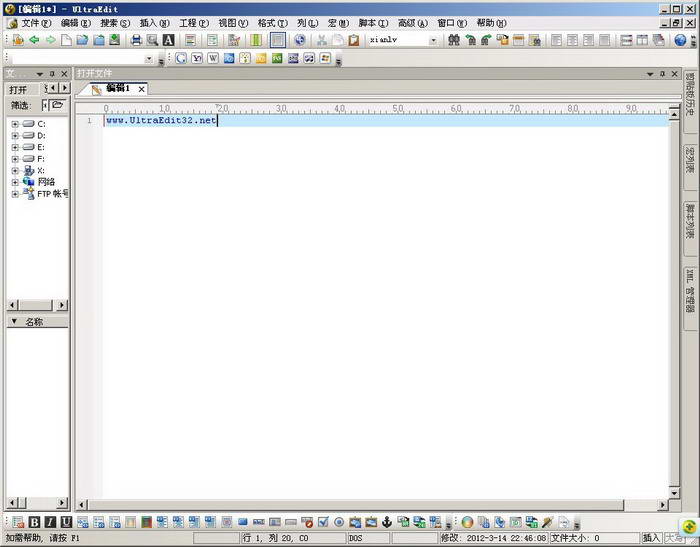Click the binoculars Find icon

coord(454,40)
